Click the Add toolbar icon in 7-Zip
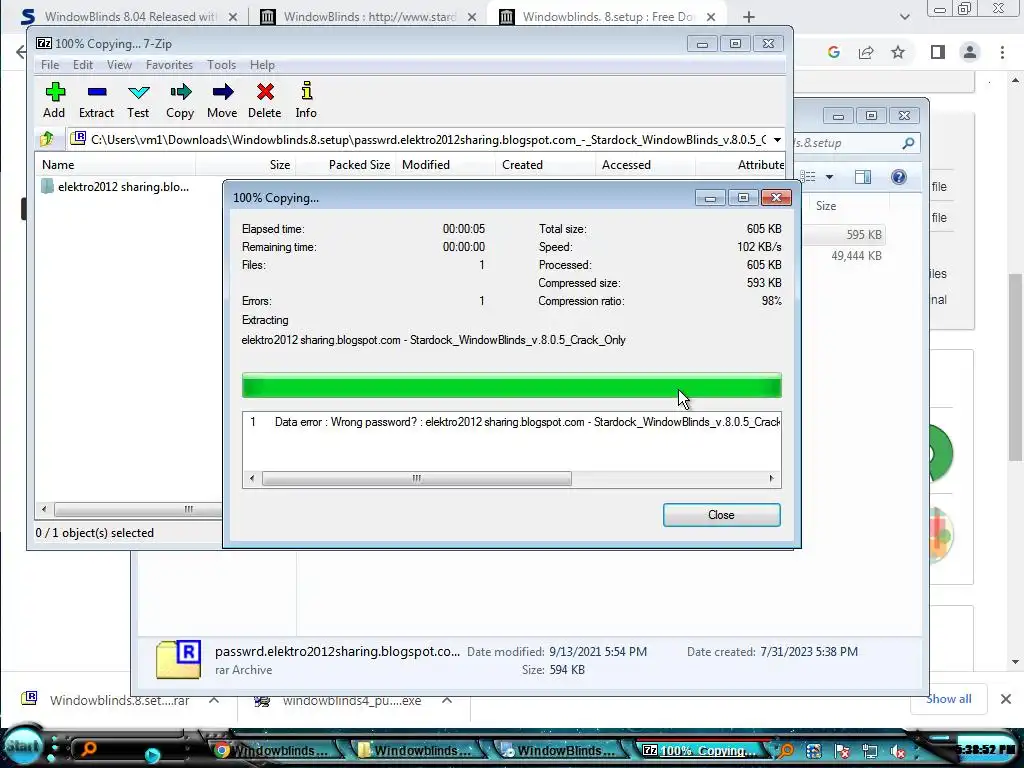 pyautogui.click(x=55, y=99)
